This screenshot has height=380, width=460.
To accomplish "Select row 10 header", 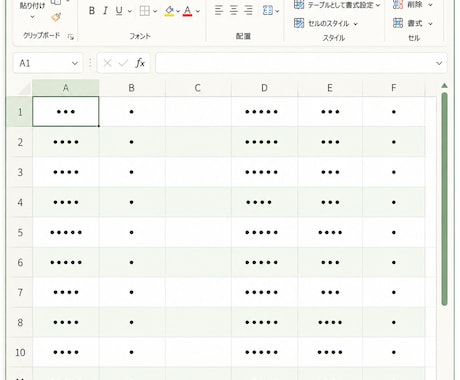I will [x=20, y=352].
